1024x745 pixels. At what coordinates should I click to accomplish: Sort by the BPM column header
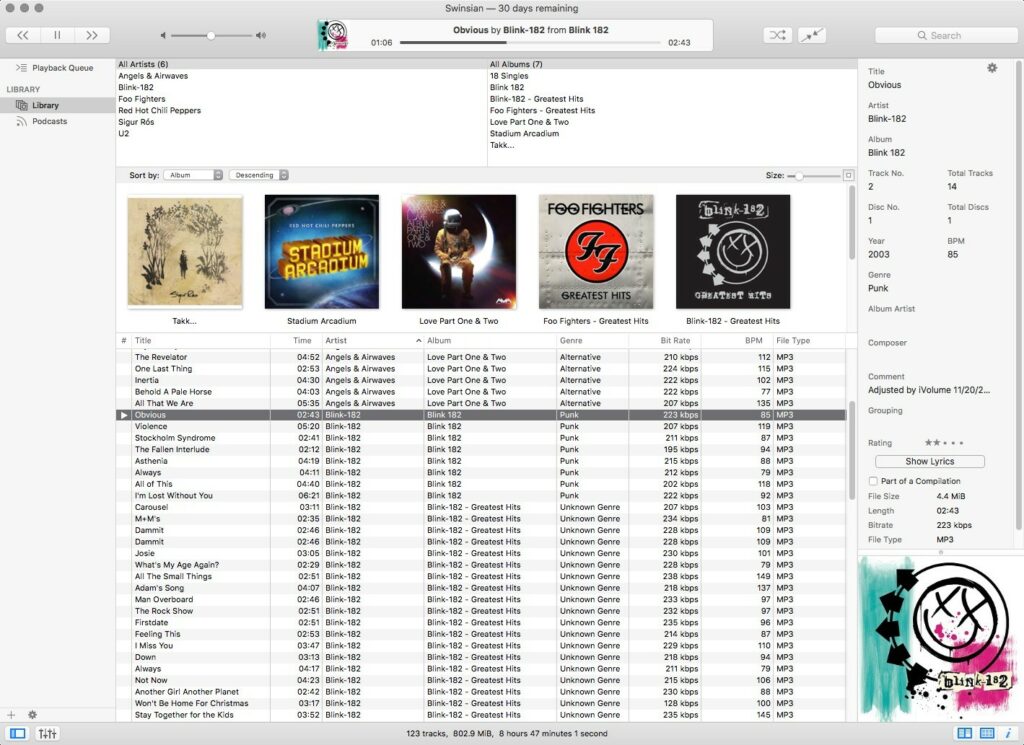(x=735, y=341)
